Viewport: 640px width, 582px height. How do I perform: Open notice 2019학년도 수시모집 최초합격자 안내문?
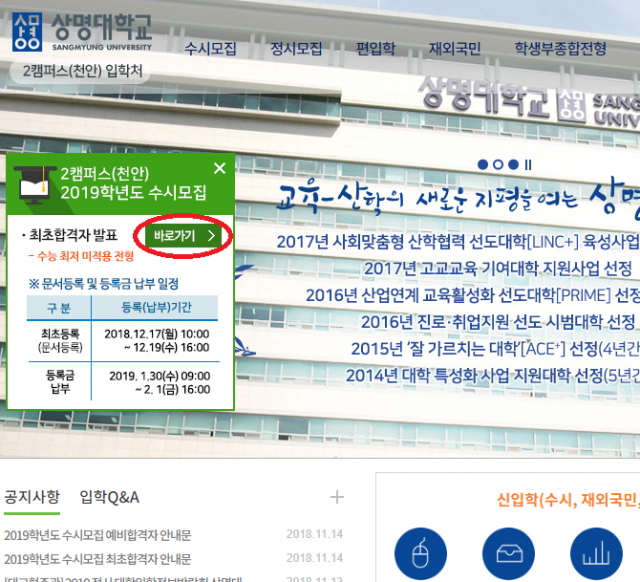pyautogui.click(x=98, y=559)
